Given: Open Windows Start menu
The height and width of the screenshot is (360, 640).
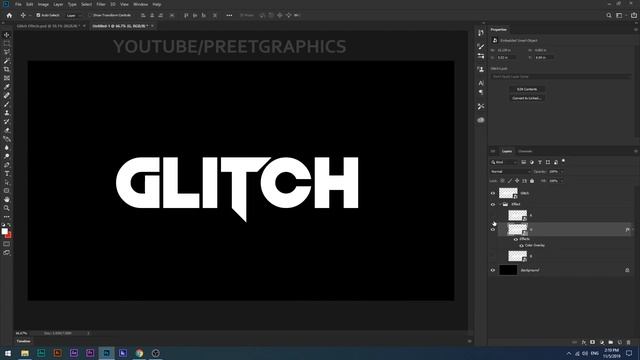Looking at the screenshot, I should [8, 353].
